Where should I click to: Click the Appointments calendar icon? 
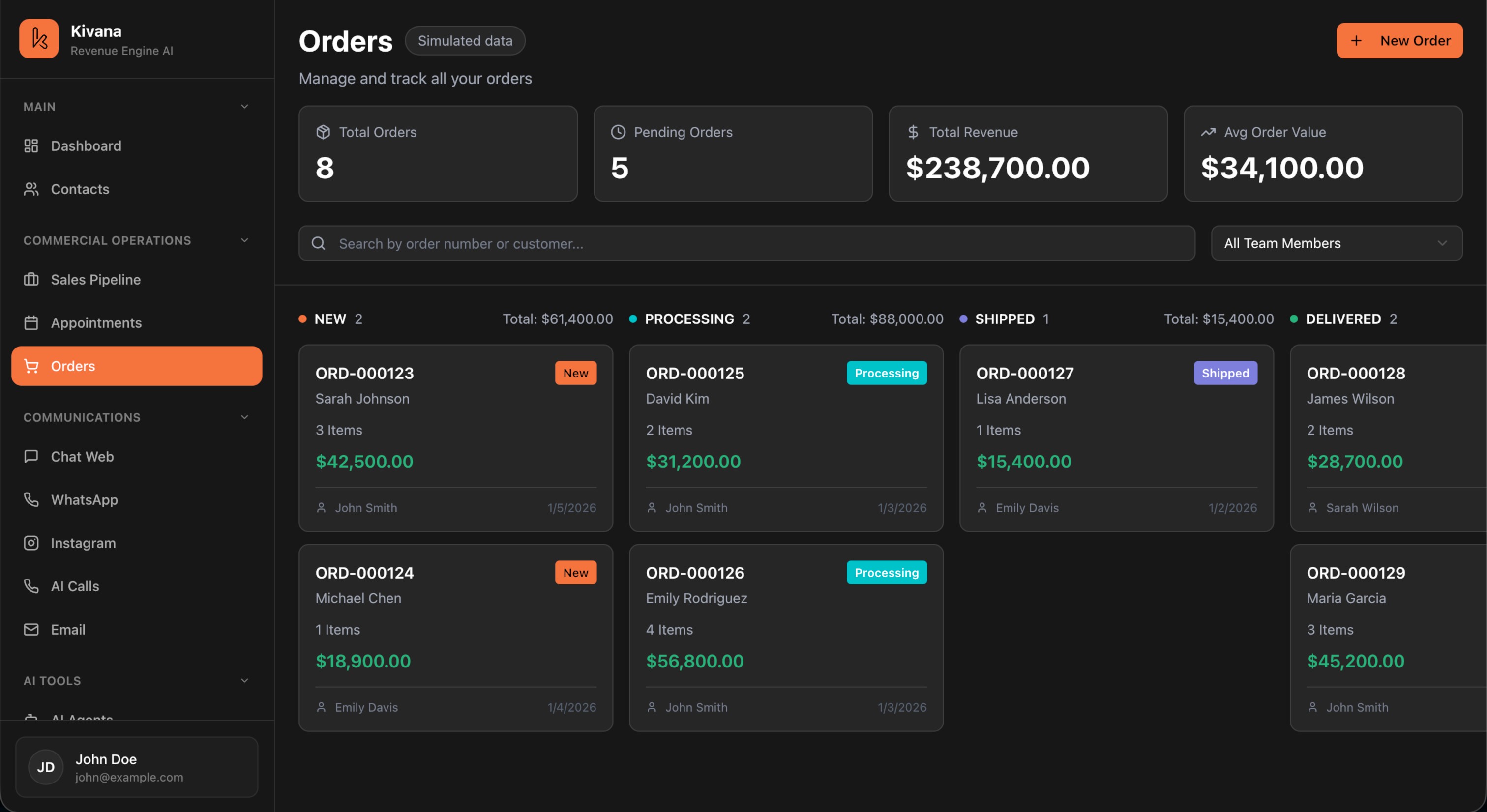tap(32, 322)
